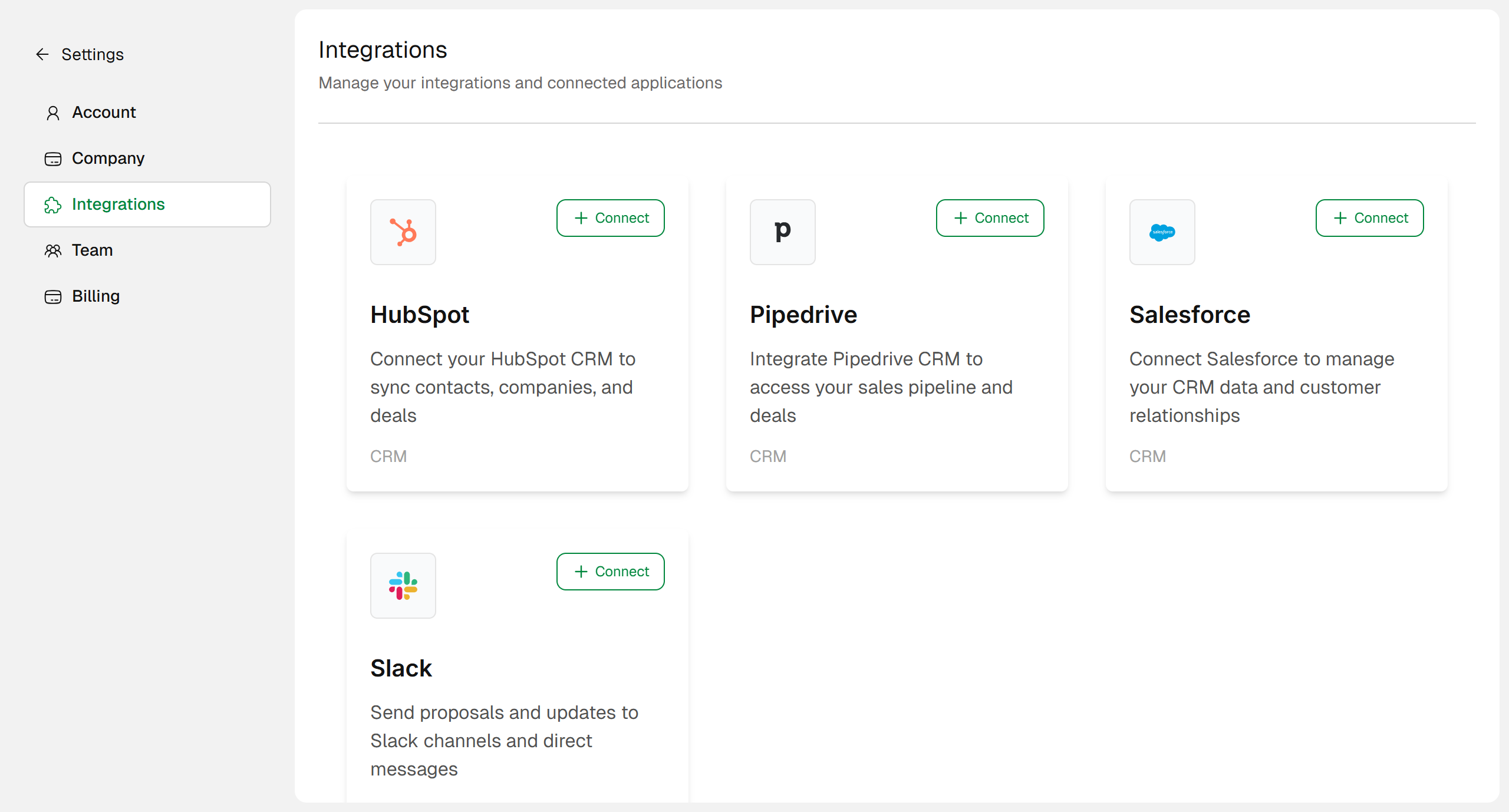Image resolution: width=1509 pixels, height=812 pixels.
Task: Connect the Salesforce integration
Action: [x=1369, y=218]
